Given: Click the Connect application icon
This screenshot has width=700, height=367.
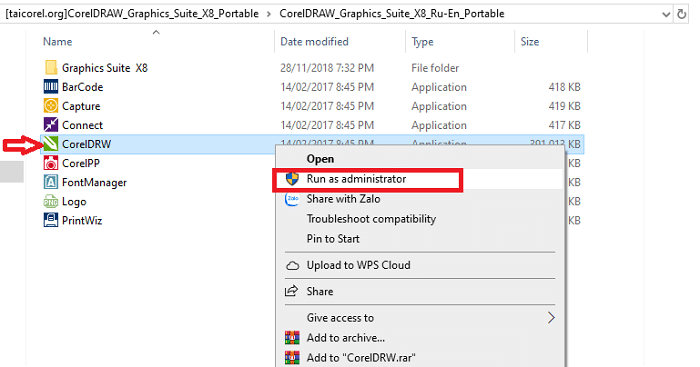Looking at the screenshot, I should tap(50, 125).
